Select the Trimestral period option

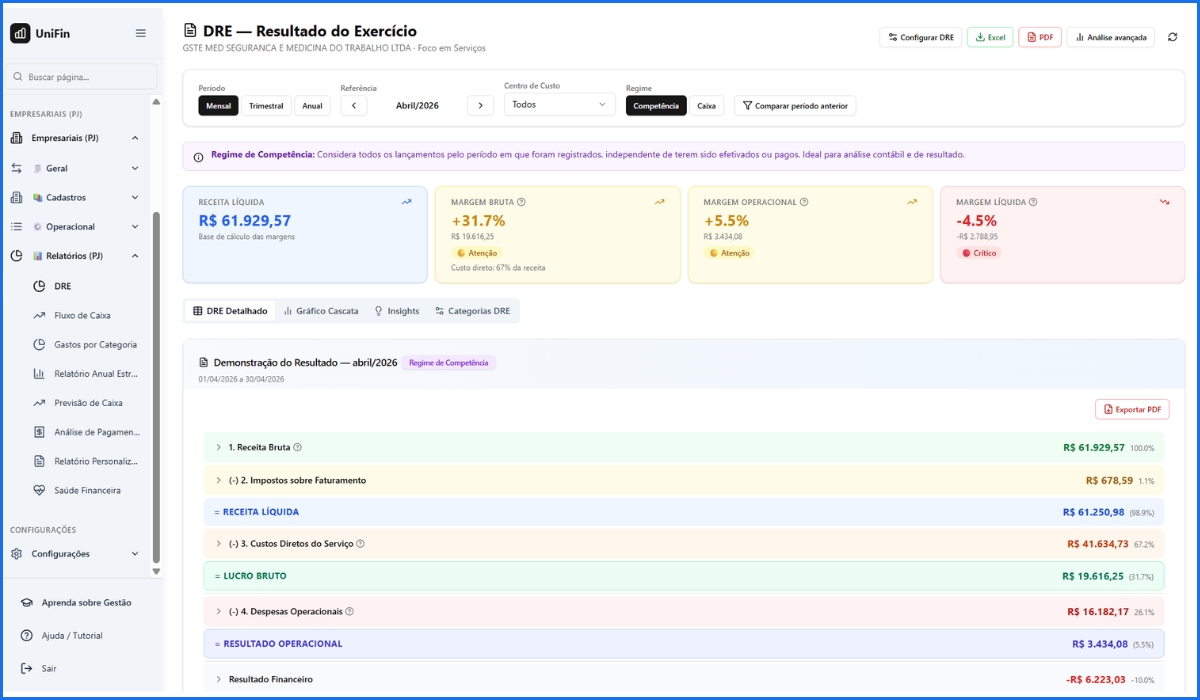click(266, 105)
